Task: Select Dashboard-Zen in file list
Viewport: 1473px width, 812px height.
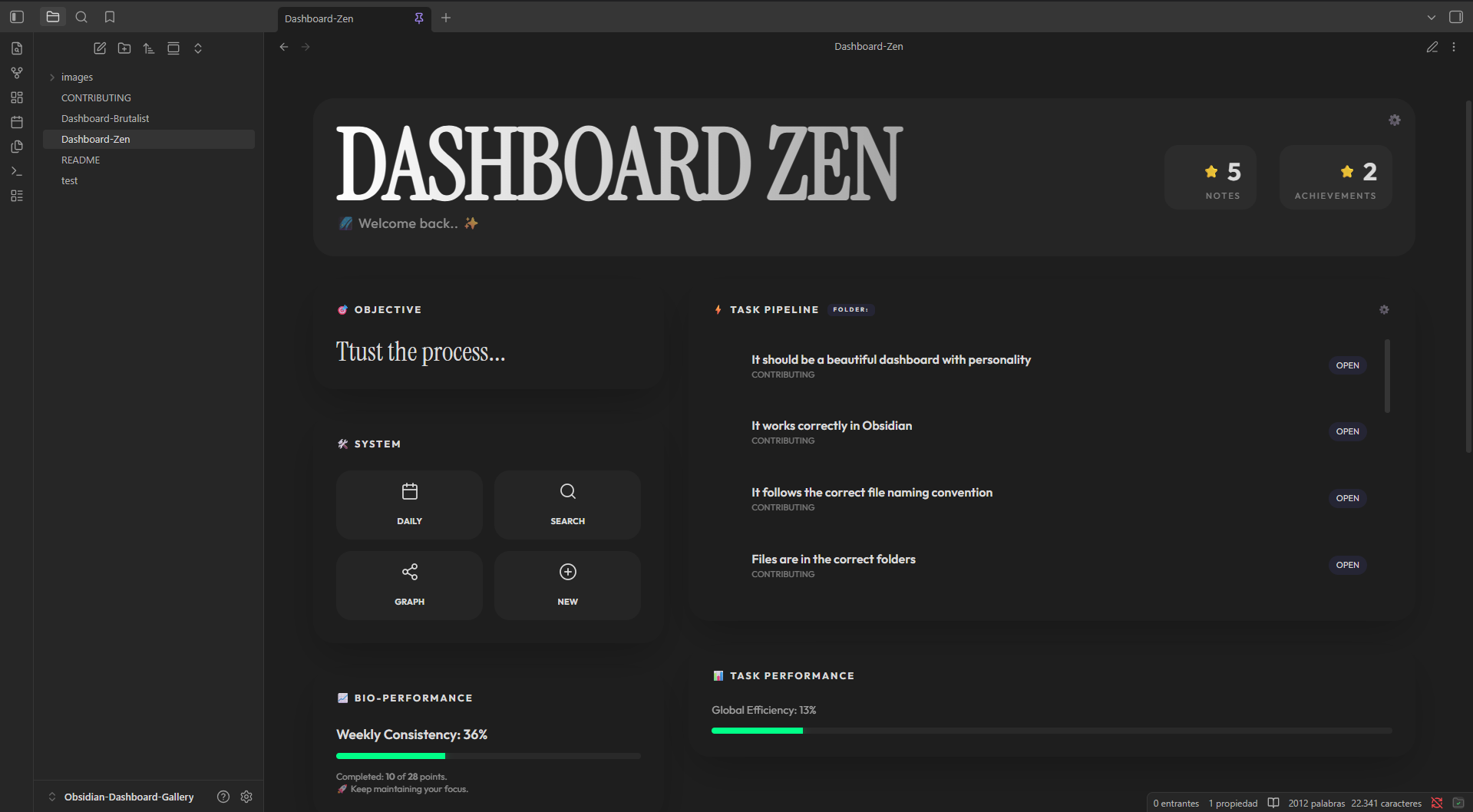Action: [x=149, y=139]
